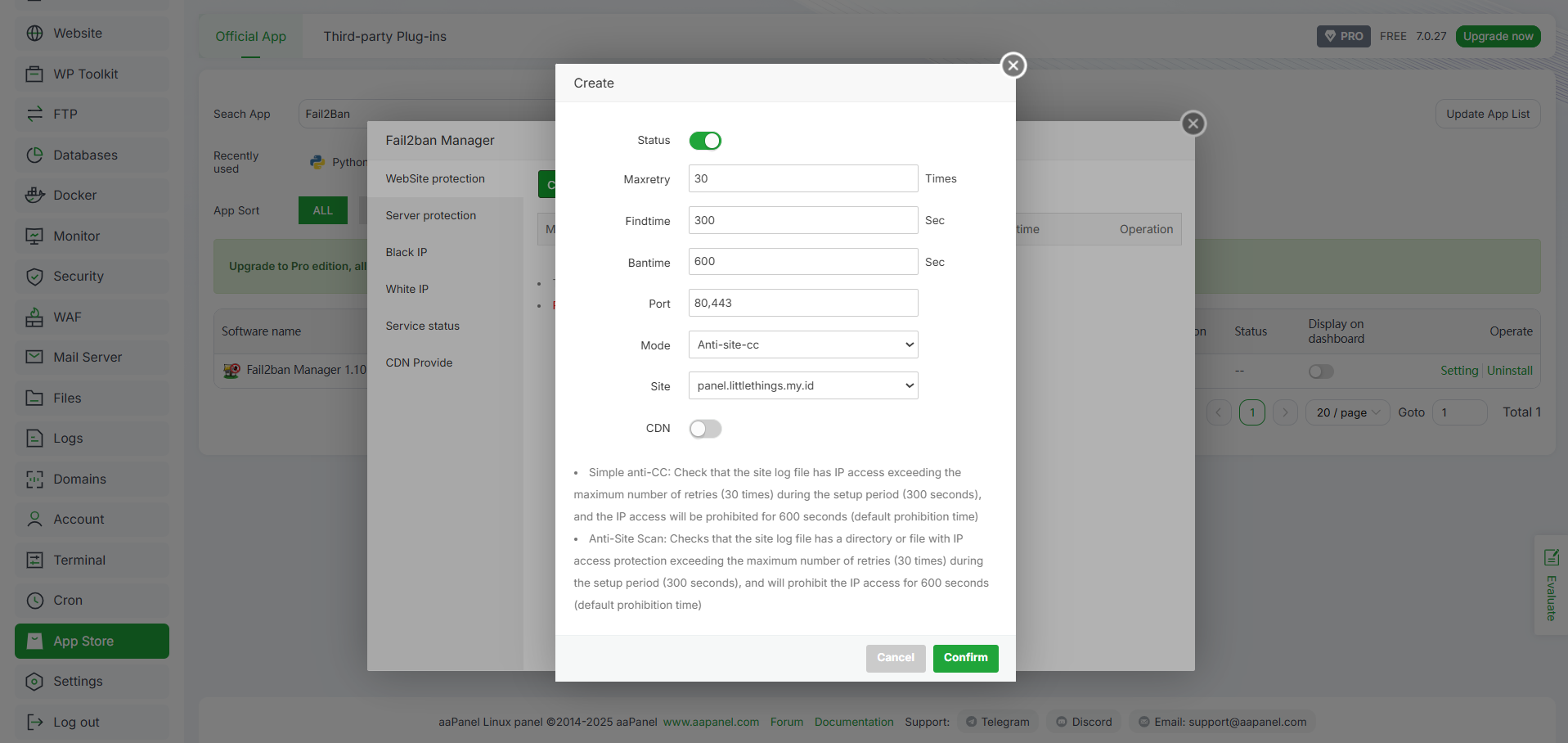Image resolution: width=1568 pixels, height=743 pixels.
Task: Open the Databases sidebar icon
Action: pos(34,155)
